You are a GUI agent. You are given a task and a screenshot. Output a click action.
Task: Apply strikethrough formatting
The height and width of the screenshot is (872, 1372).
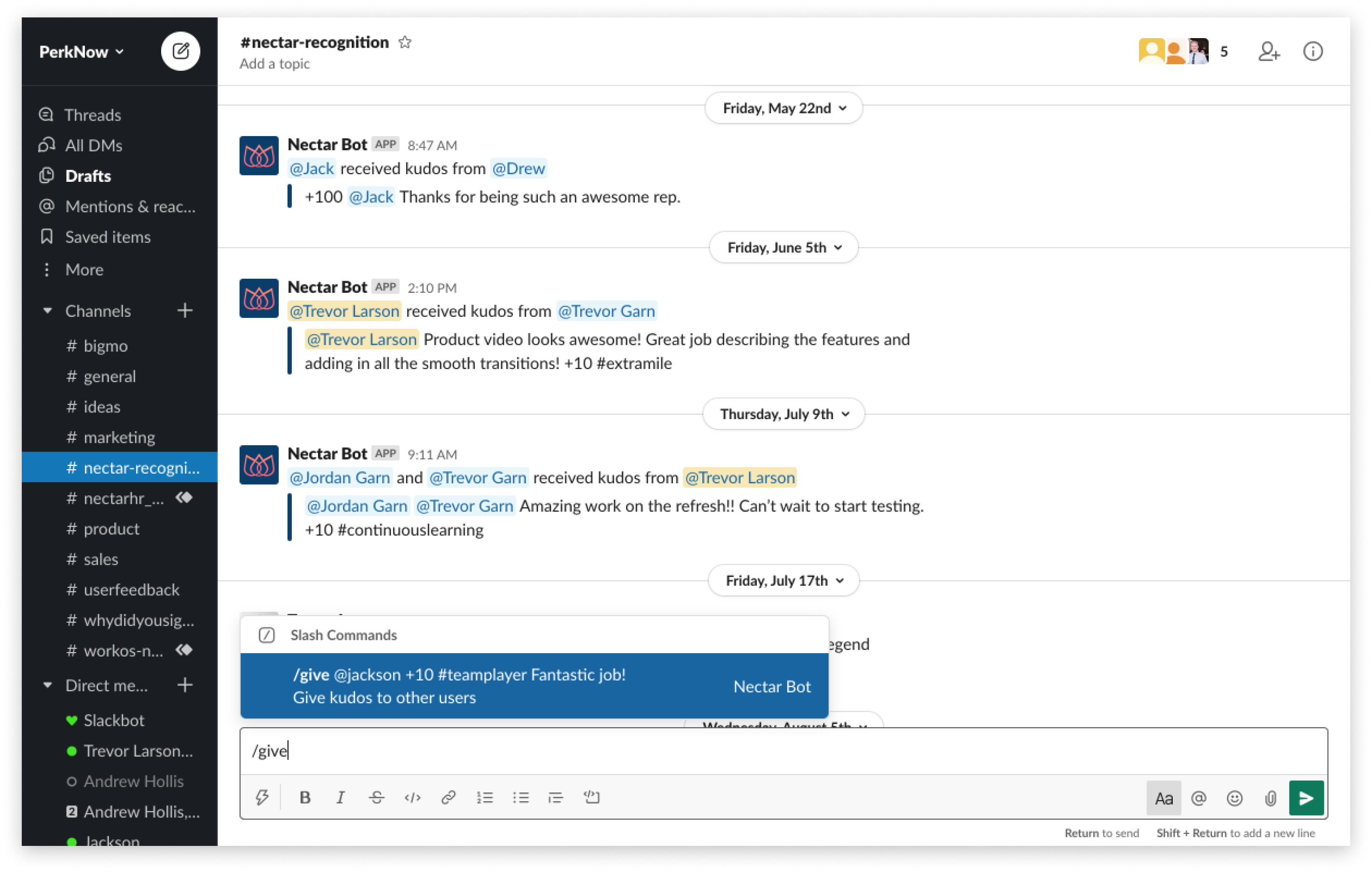[377, 797]
